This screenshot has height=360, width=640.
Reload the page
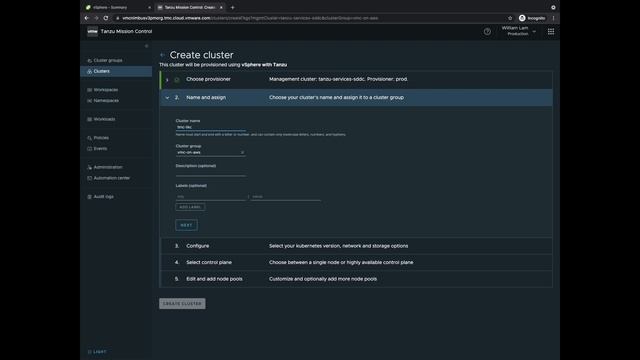tap(106, 18)
